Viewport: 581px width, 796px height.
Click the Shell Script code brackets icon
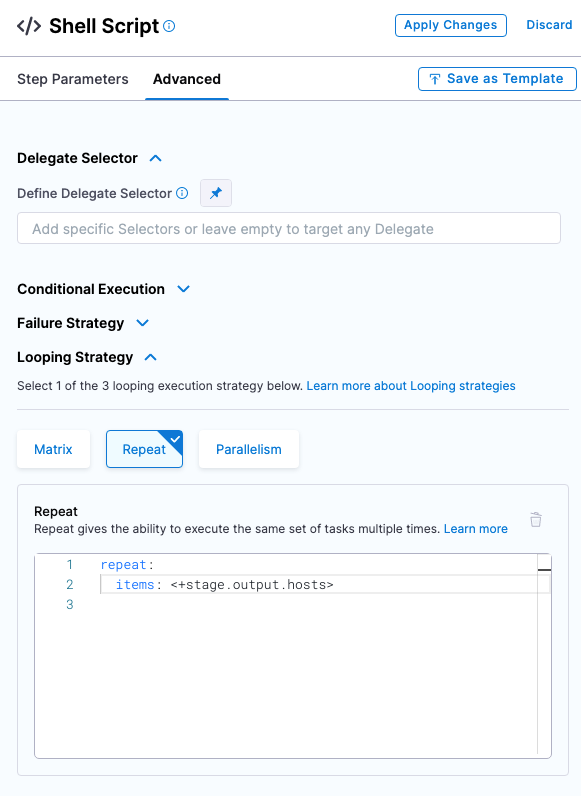(29, 26)
